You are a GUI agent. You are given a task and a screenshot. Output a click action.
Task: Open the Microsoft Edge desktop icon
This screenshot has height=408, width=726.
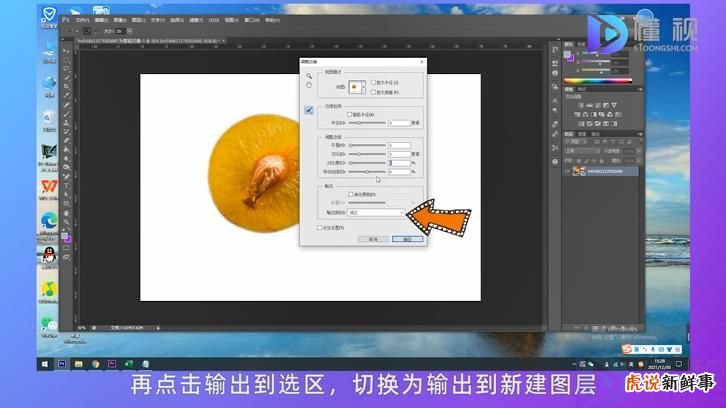(49, 220)
